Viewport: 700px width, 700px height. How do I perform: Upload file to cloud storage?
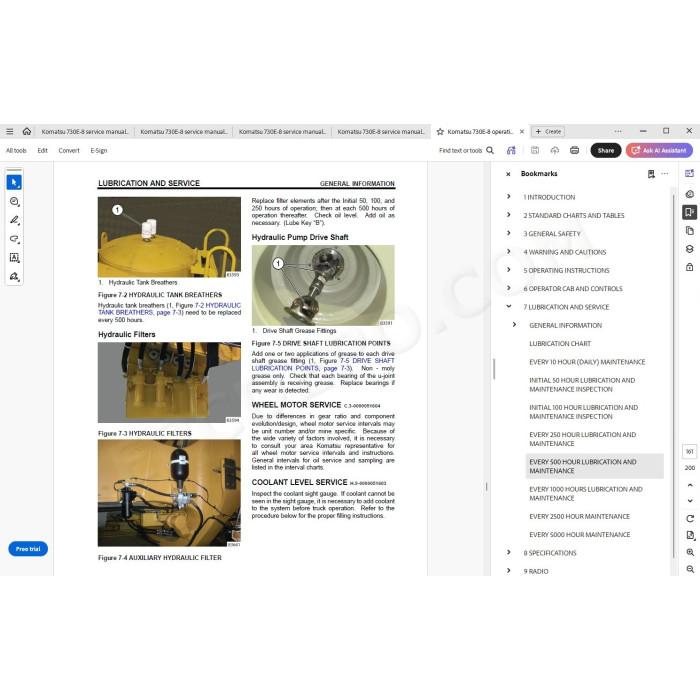[x=554, y=150]
